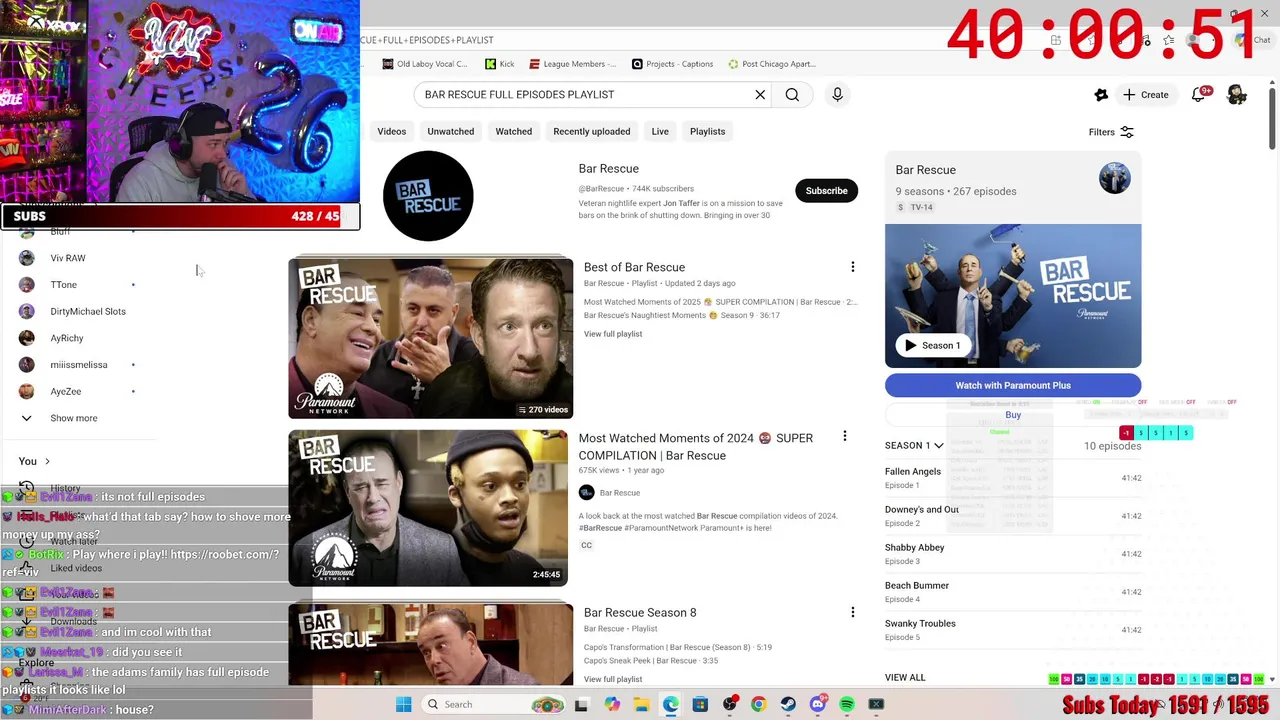Open AyRichy subscription channel
Screen dimensions: 1280x720
67,338
